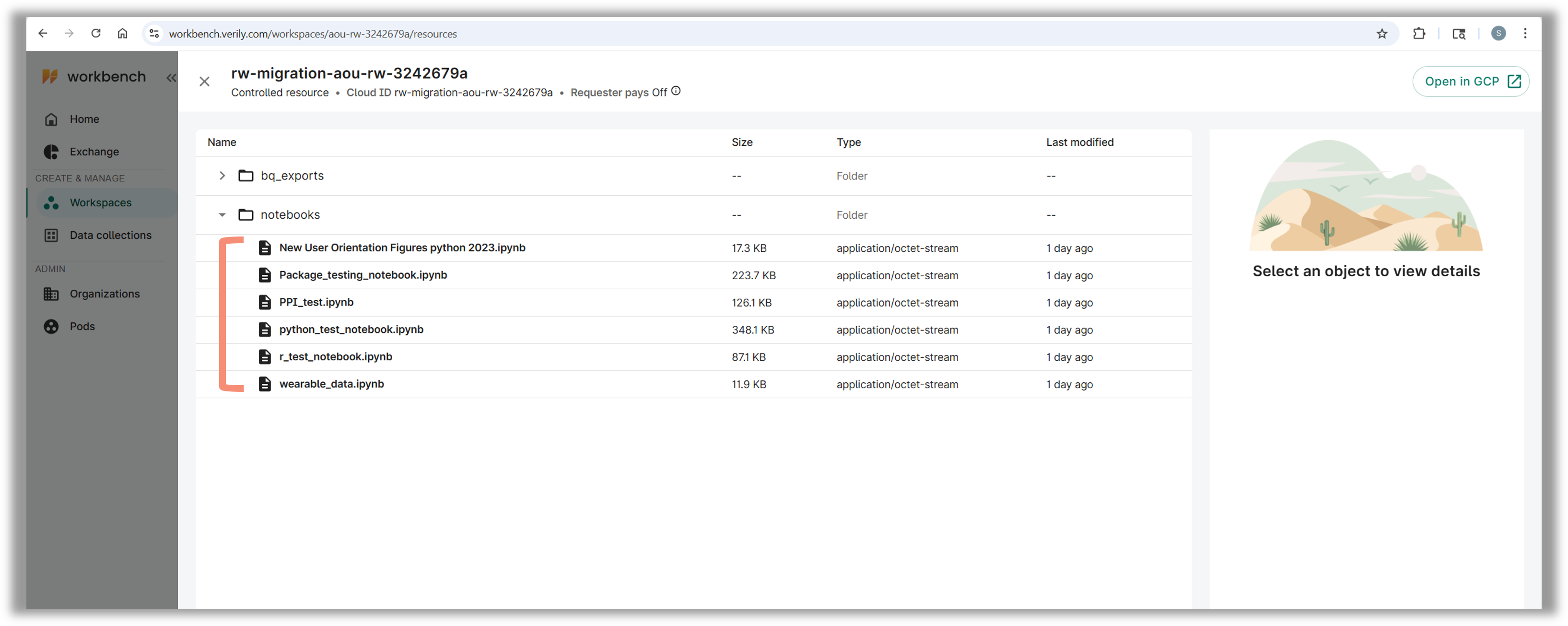
Task: Open the browser extensions puzzle icon
Action: (x=1419, y=34)
